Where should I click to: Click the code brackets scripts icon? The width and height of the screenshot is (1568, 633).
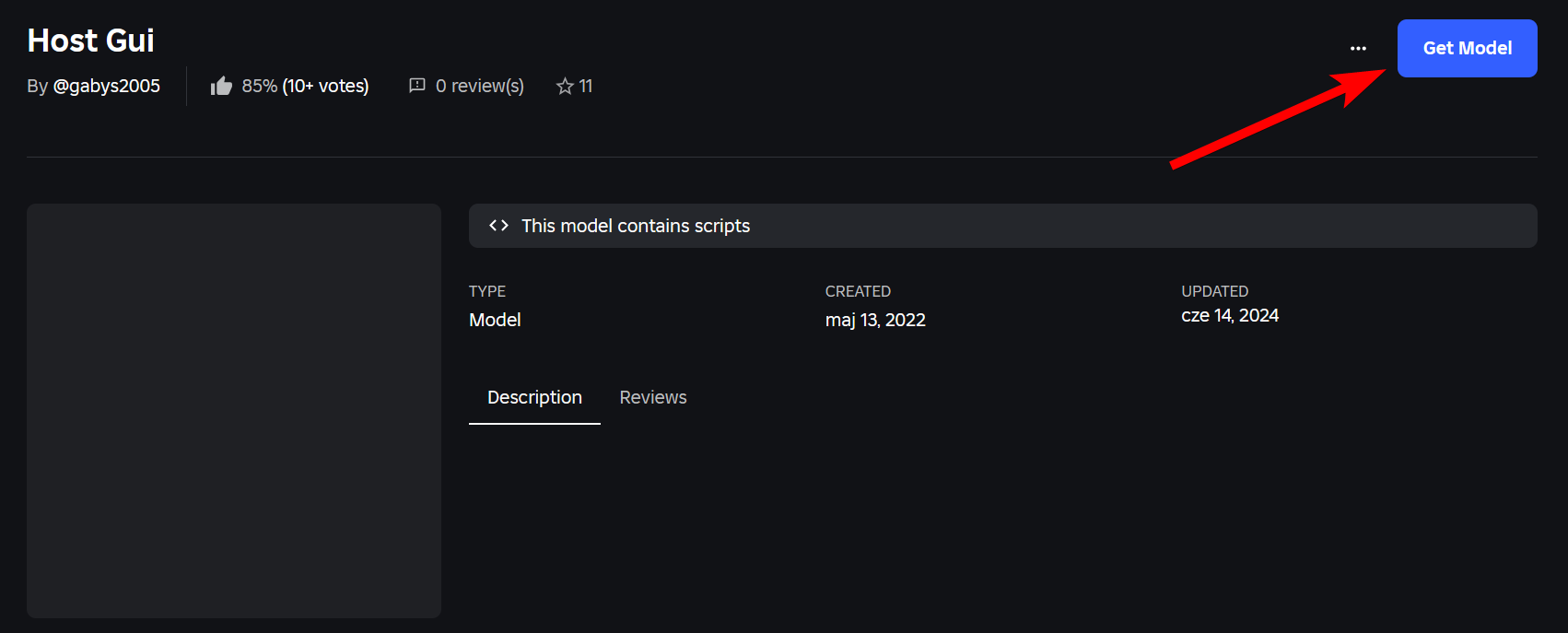tap(498, 226)
